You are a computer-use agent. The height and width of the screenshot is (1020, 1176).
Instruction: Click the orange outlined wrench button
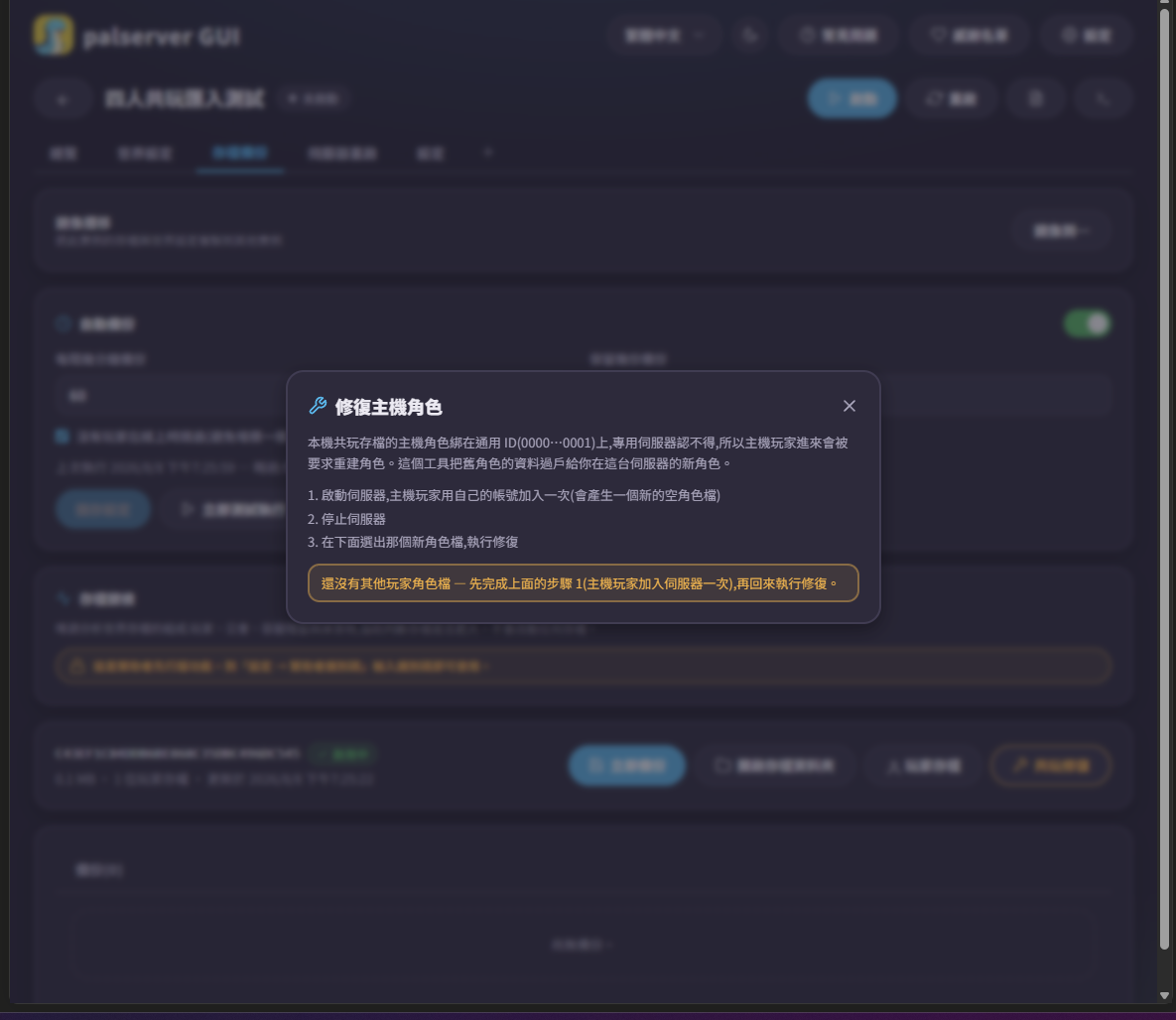1051,766
